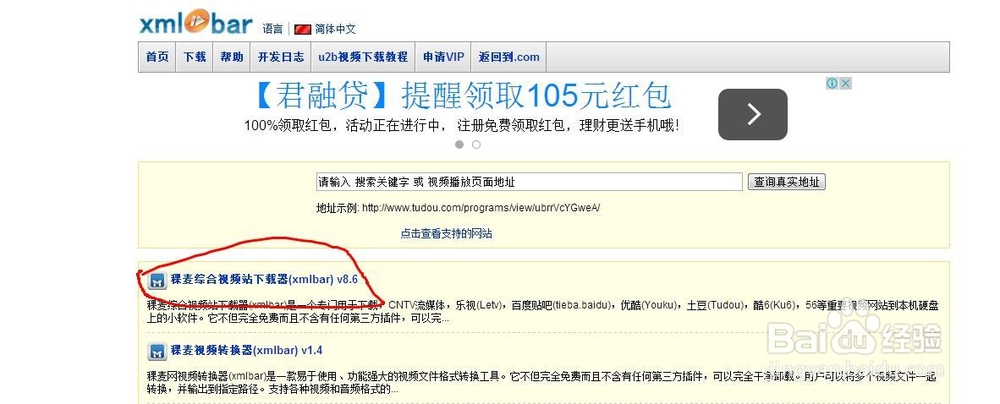Select the first ad carousel dot
This screenshot has height=404, width=1000.
click(459, 145)
